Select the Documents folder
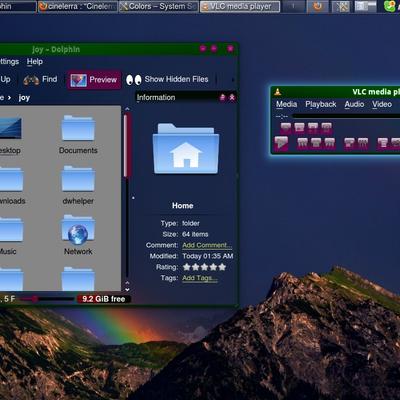 click(78, 135)
